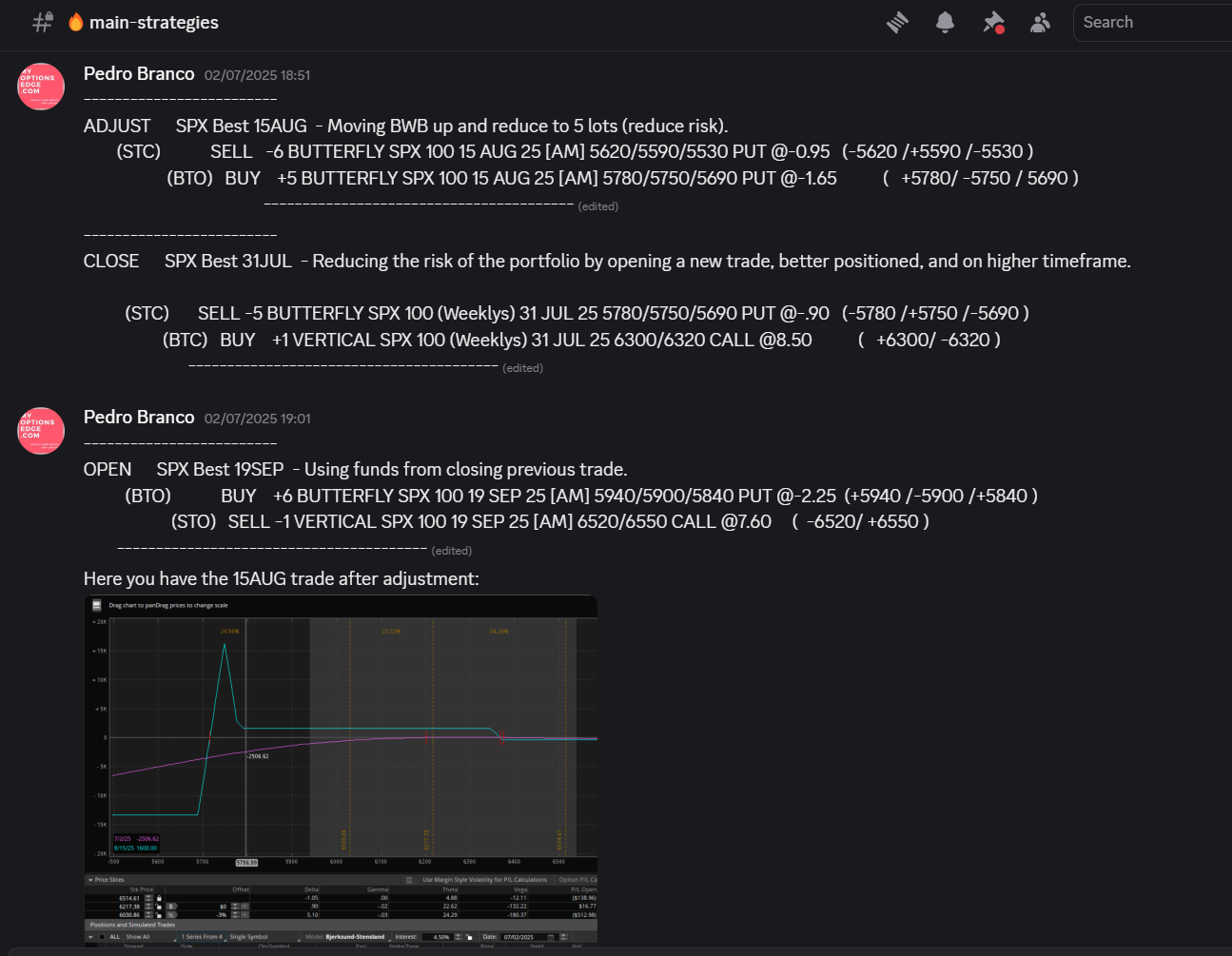Show pinned messages for this channel
1232x956 pixels.
click(993, 23)
